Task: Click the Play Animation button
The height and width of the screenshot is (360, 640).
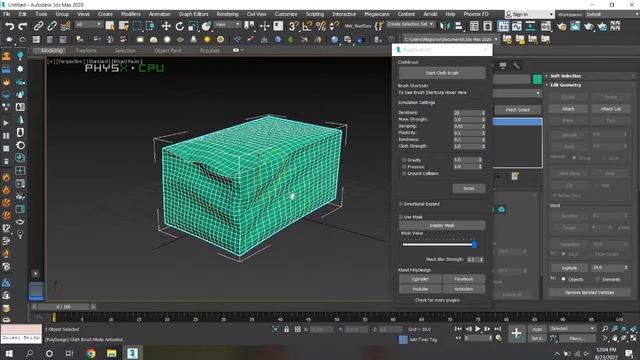Action: click(478, 329)
